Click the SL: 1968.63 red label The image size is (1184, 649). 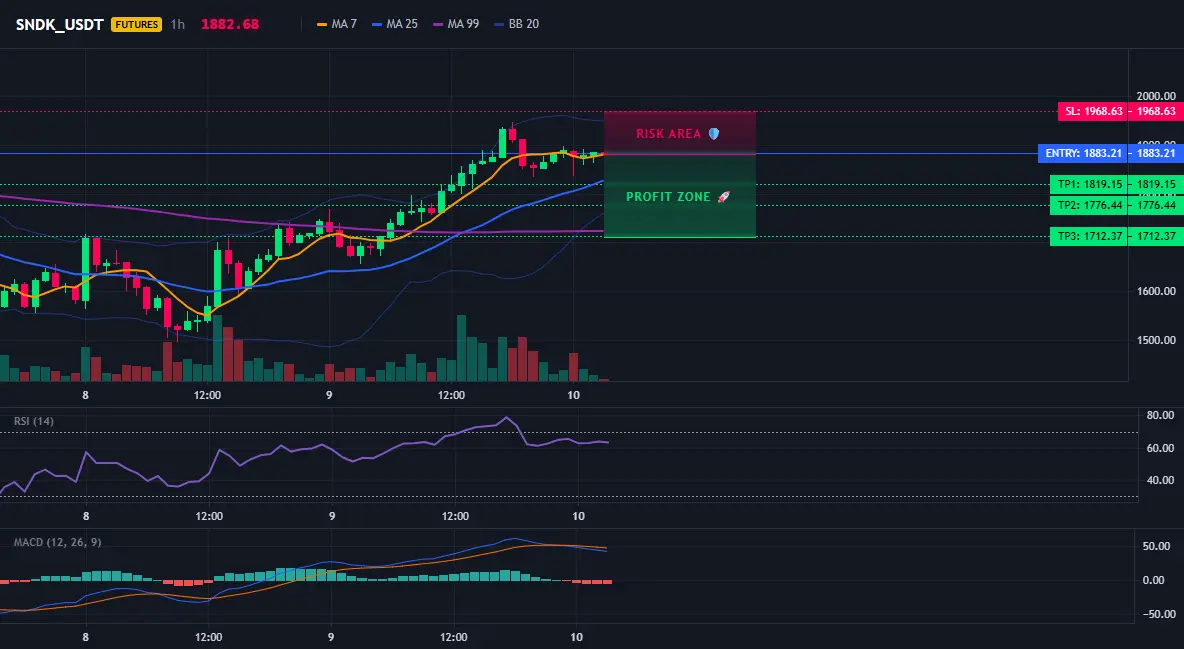[x=1093, y=111]
